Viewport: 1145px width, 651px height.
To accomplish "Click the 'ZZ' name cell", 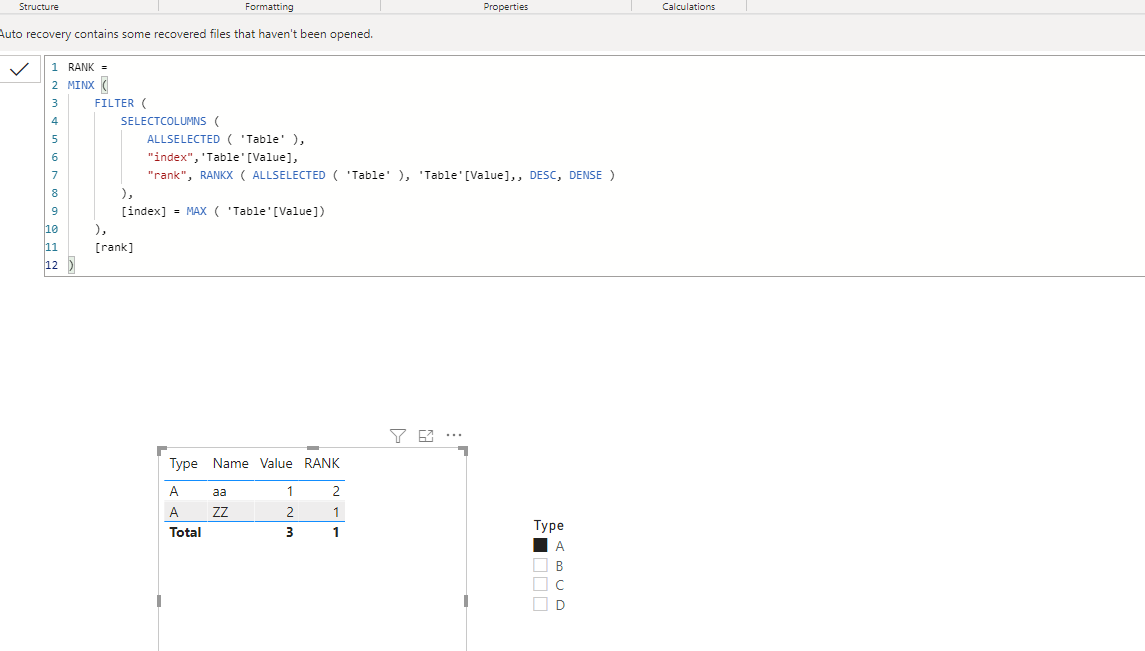I will pos(221,512).
